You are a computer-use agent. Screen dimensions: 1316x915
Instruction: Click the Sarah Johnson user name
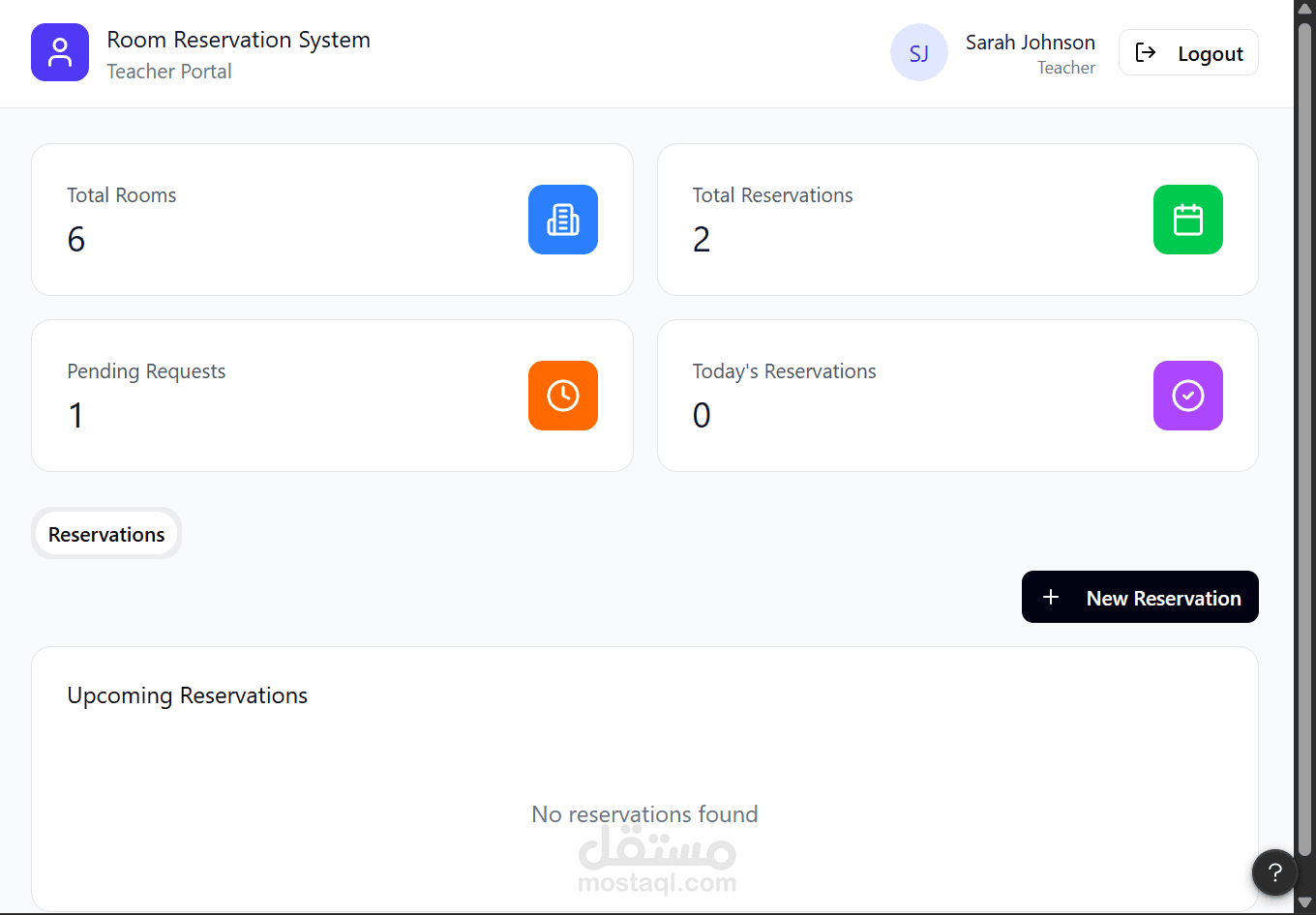point(1030,43)
